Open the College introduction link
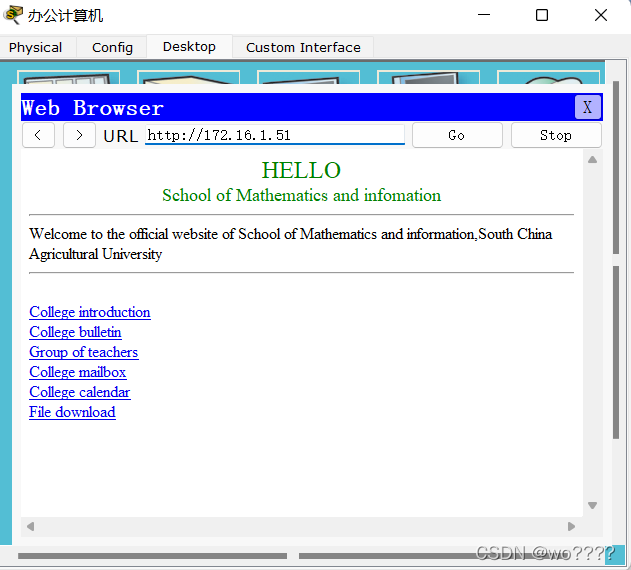This screenshot has height=570, width=631. [90, 312]
